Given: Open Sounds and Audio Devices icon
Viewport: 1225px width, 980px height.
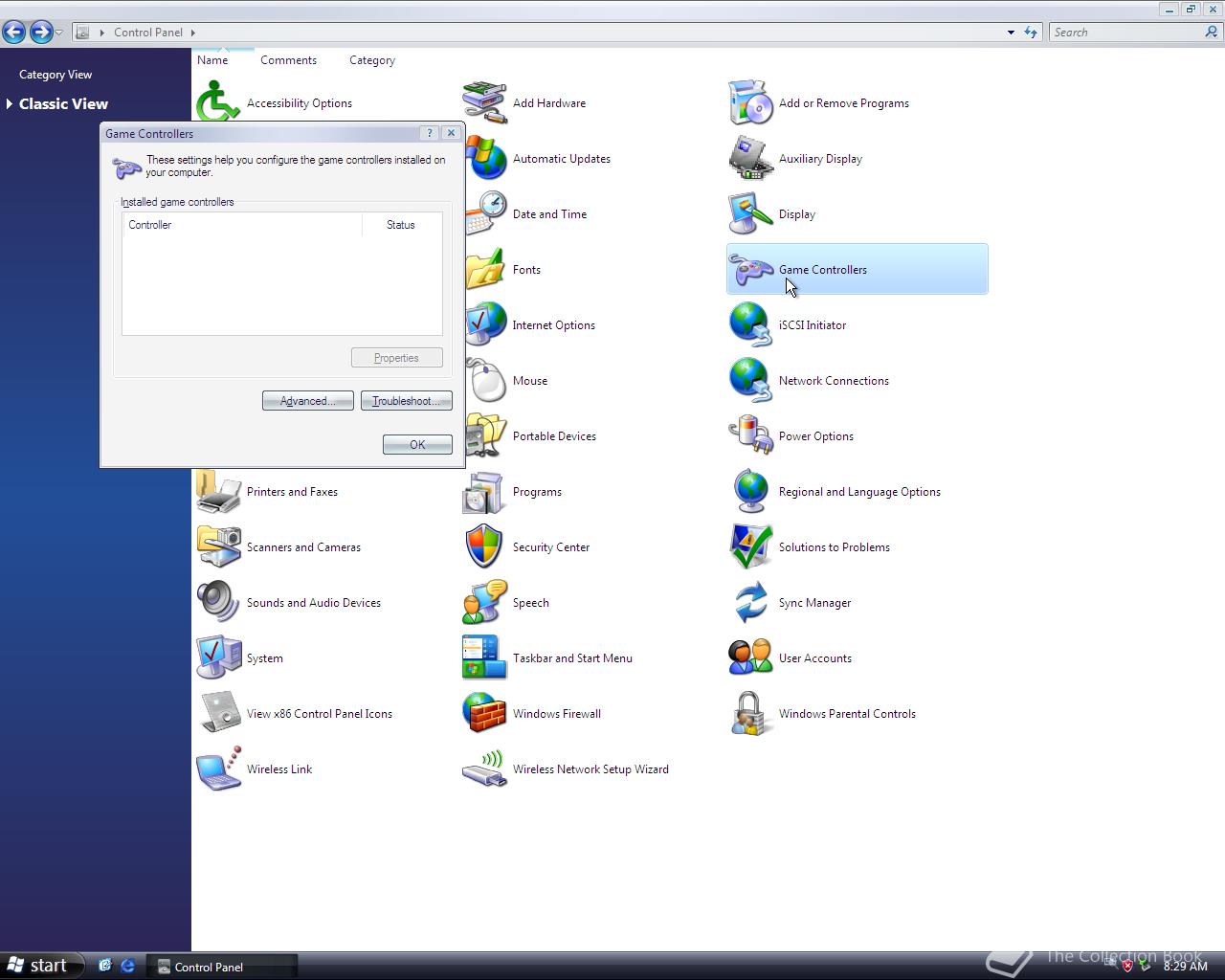Looking at the screenshot, I should coord(218,603).
